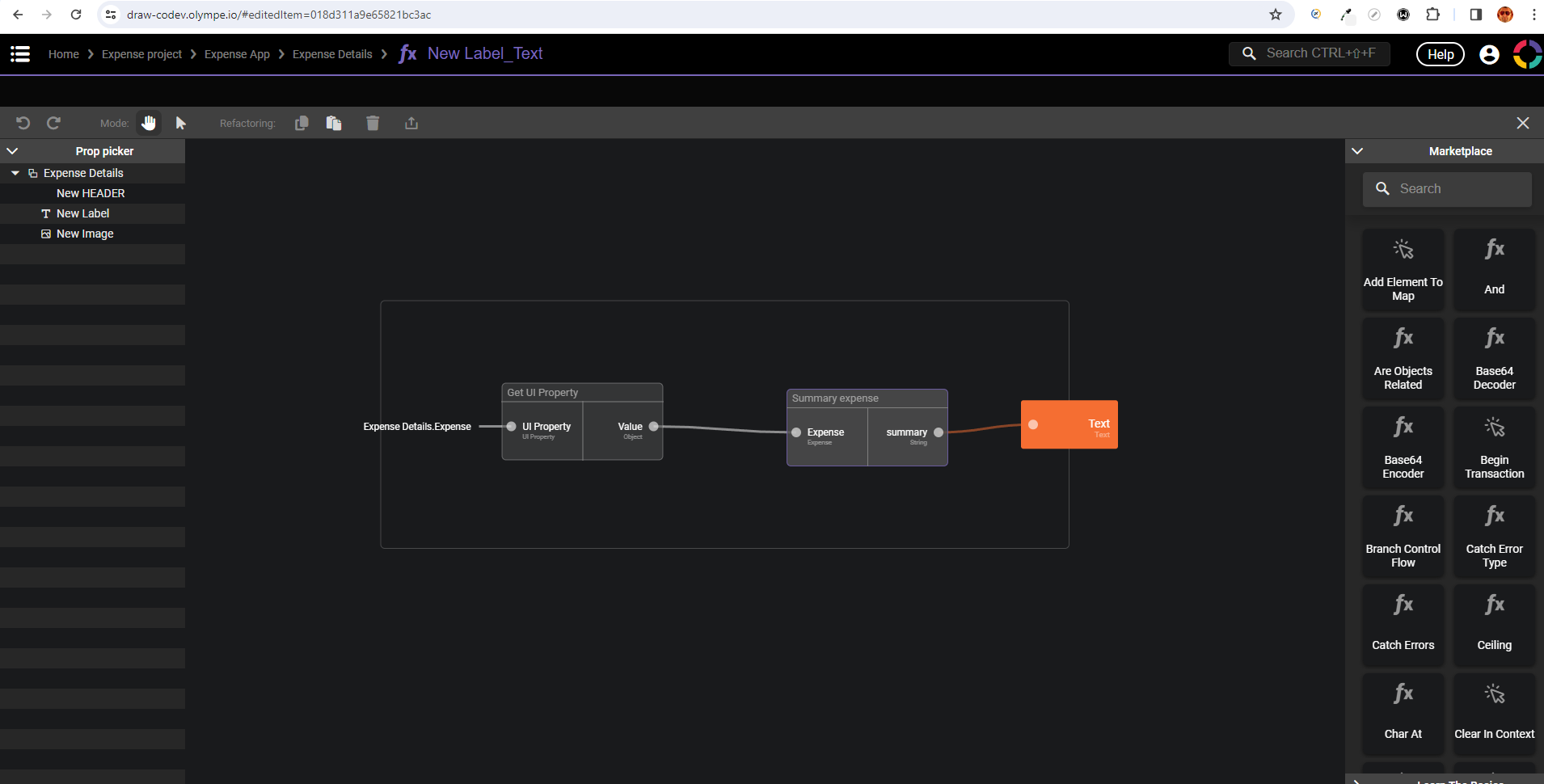Click the redo arrow in the toolbar
Screen dimensions: 1544x784
pos(53,122)
